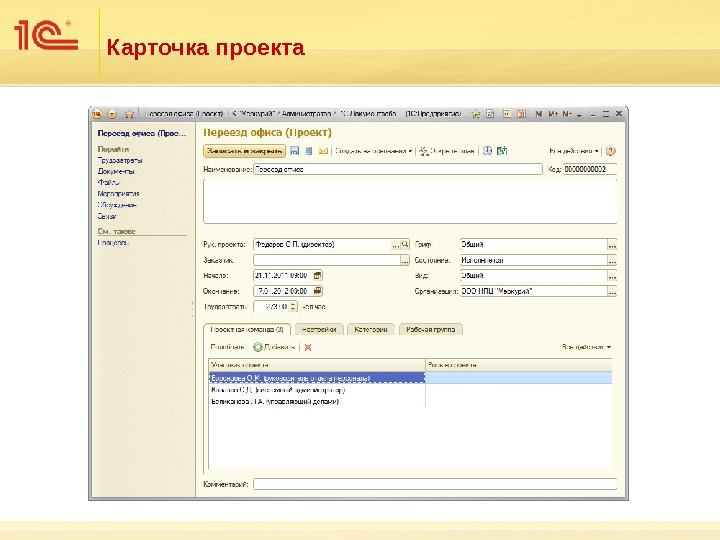
Task: Search project manager with magnifier icon
Action: (405, 245)
